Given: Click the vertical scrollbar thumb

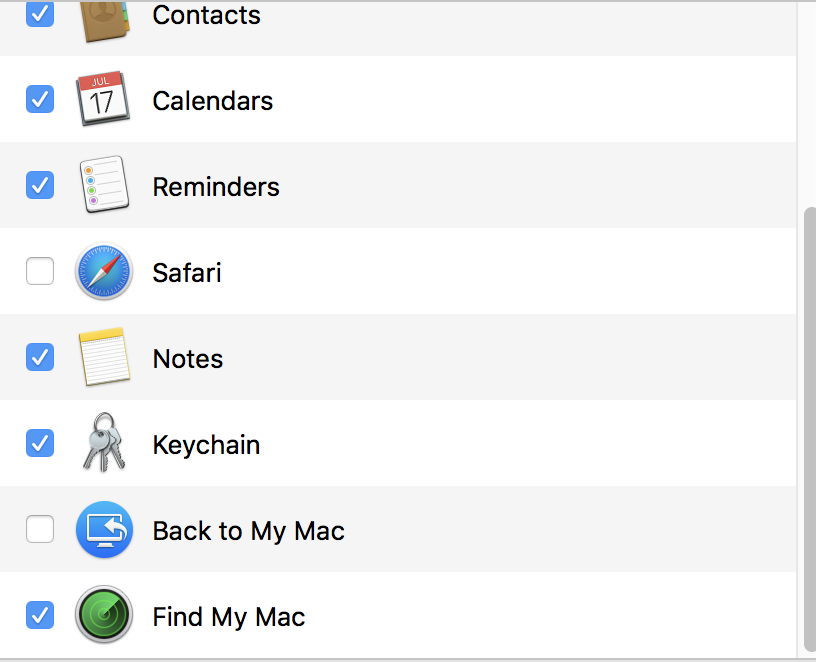Looking at the screenshot, I should pos(810,432).
